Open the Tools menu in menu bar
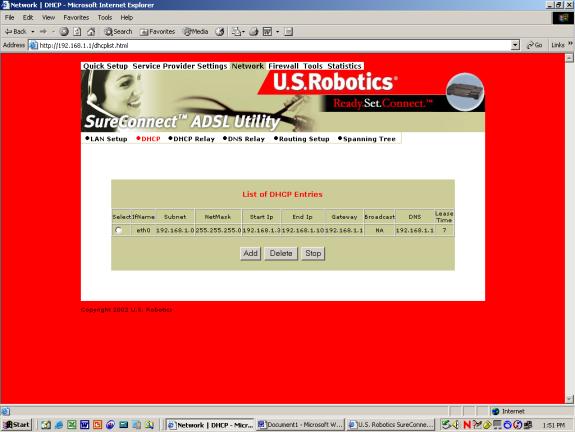Viewport: 575px width, 432px height. click(x=105, y=18)
